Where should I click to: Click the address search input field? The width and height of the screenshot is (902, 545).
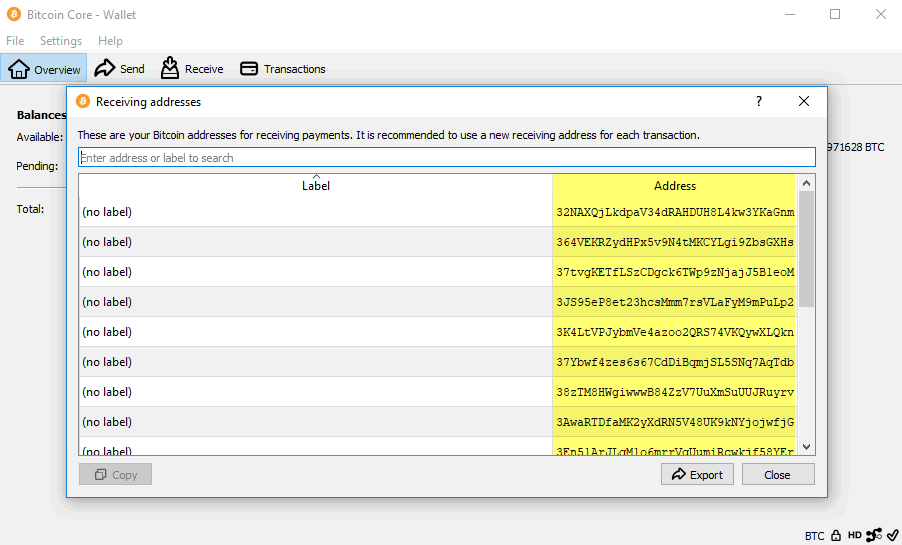click(x=446, y=158)
